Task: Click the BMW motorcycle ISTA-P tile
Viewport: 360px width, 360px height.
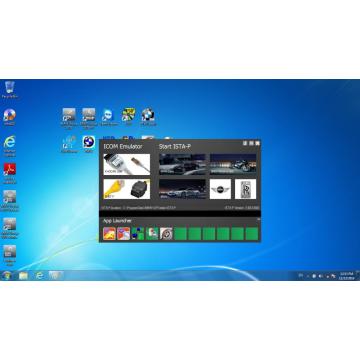Action: pyautogui.click(x=233, y=164)
